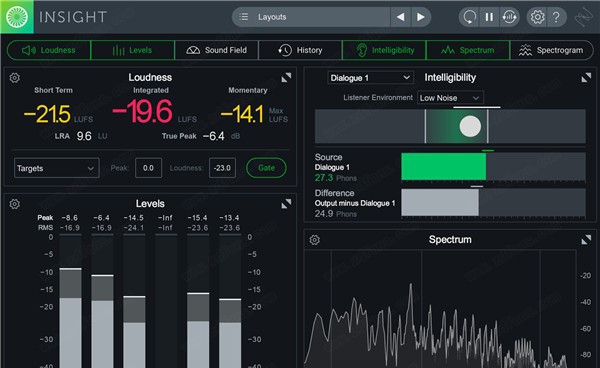Image resolution: width=600 pixels, height=368 pixels.
Task: Toggle the Gate button
Action: tap(266, 168)
